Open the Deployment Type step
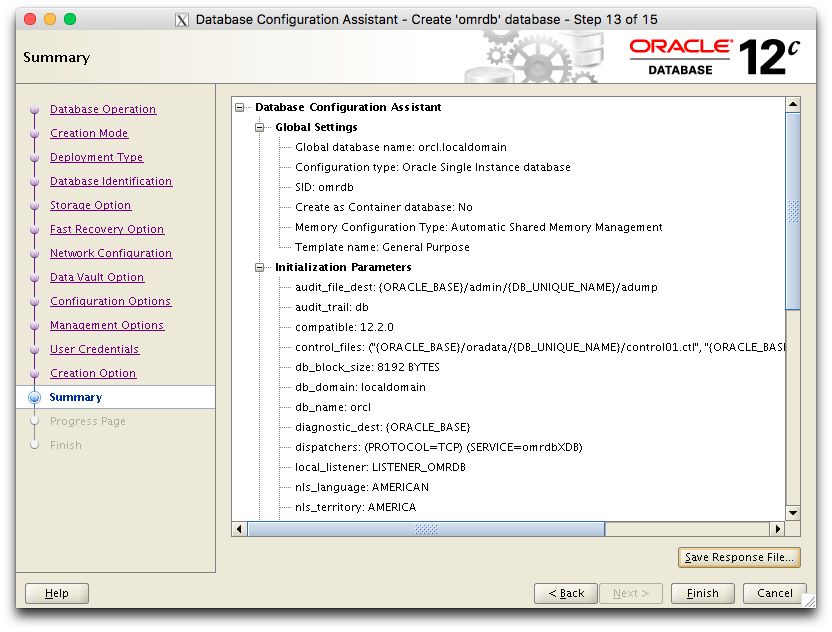The image size is (832, 632). (97, 157)
